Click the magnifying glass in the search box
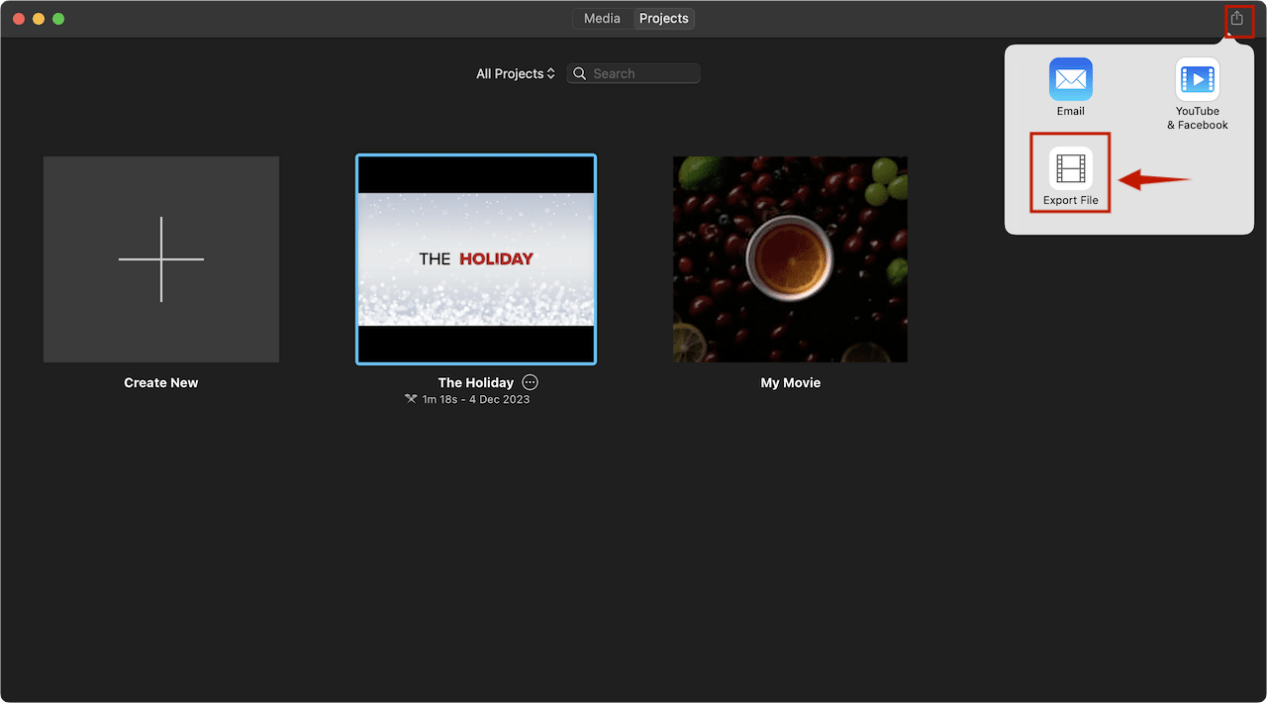The image size is (1267, 703). click(x=580, y=74)
